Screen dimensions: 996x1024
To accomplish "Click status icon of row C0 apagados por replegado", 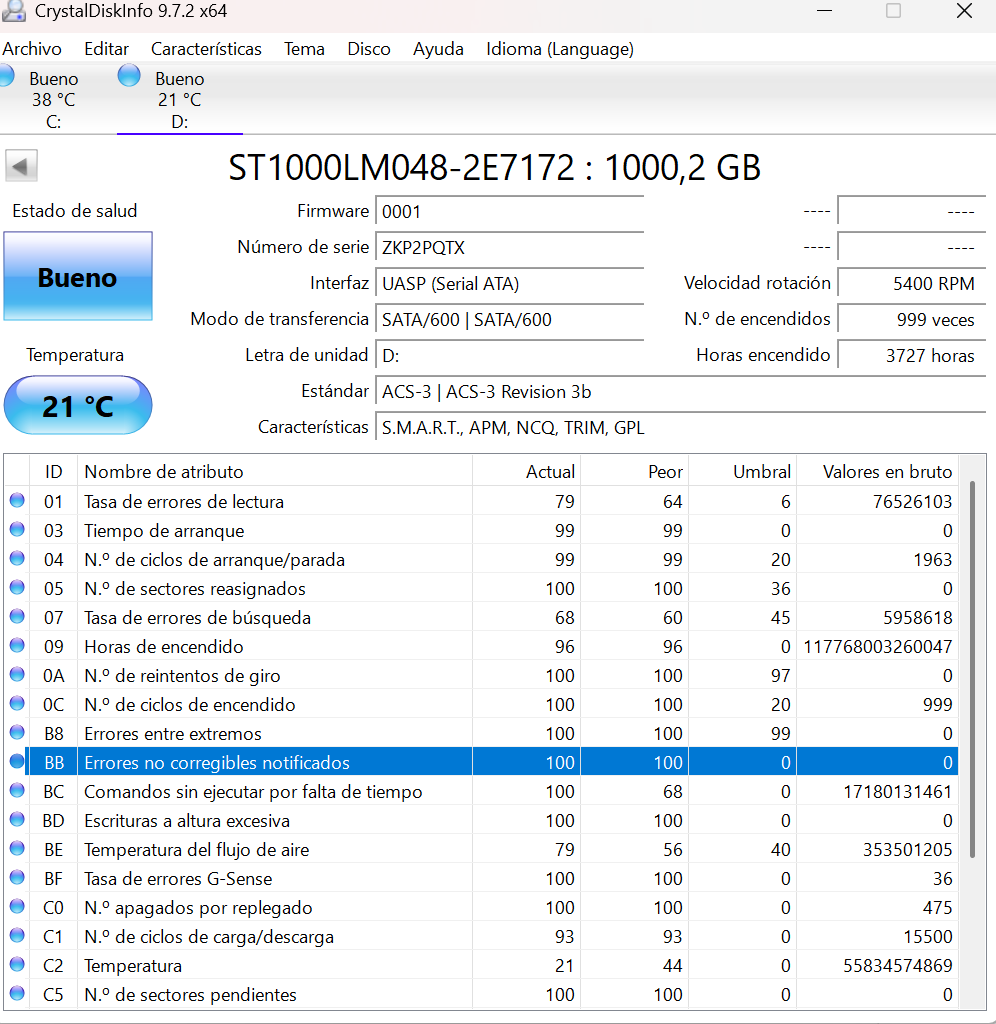I will [17, 906].
